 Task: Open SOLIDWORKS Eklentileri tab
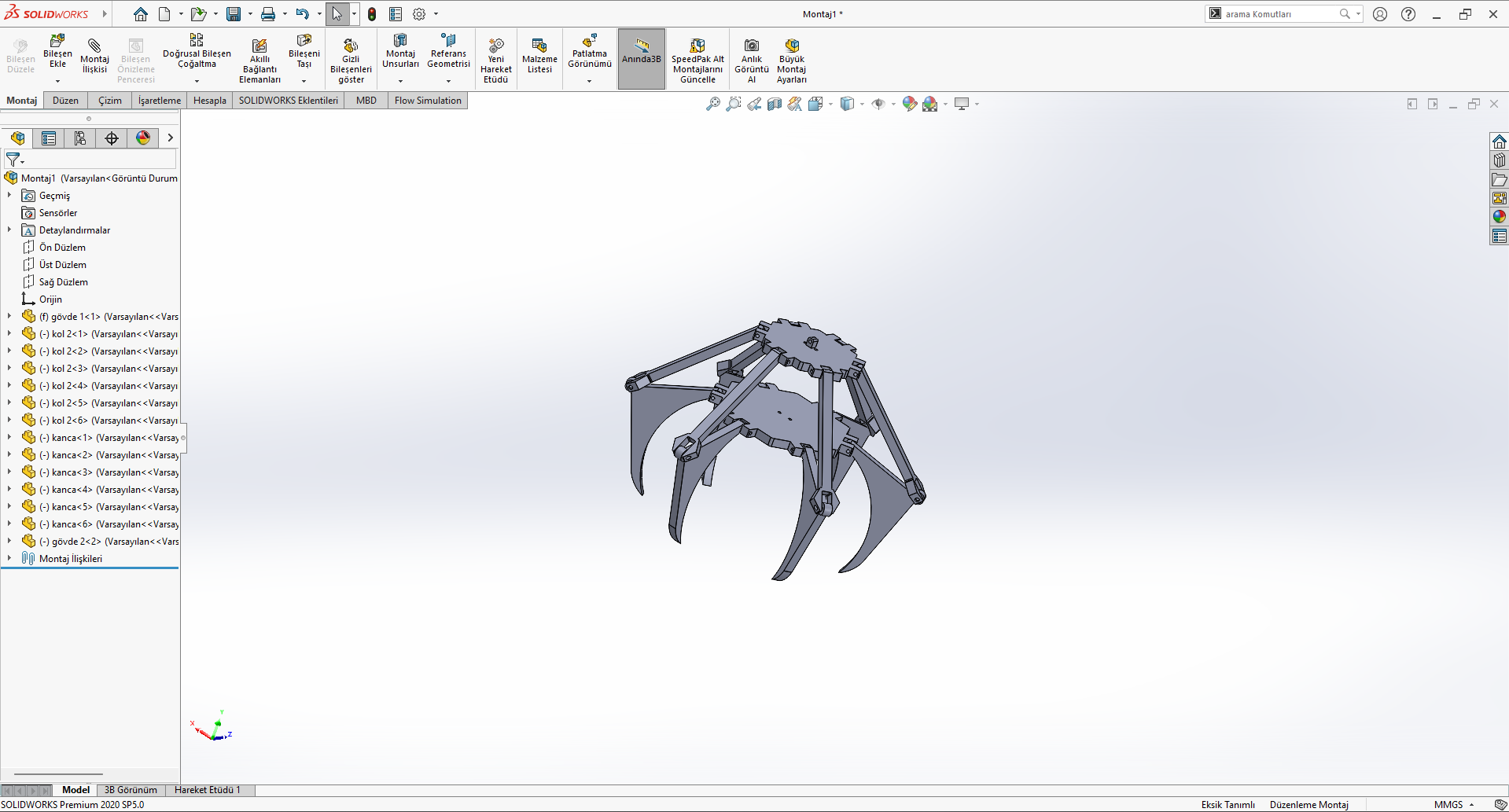(x=289, y=101)
